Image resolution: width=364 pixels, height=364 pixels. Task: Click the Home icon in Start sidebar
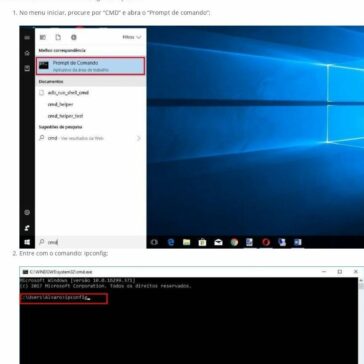point(27,53)
